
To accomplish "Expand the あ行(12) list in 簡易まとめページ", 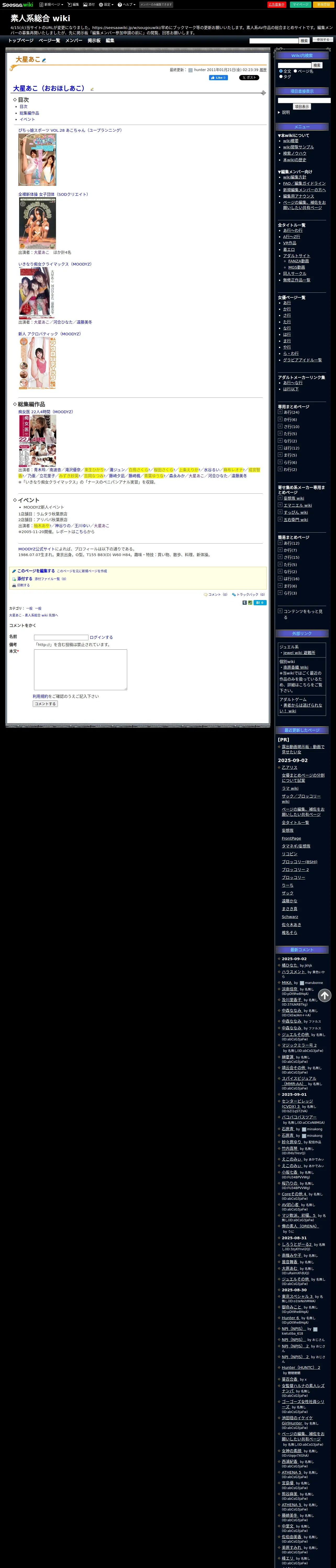I will (280, 543).
